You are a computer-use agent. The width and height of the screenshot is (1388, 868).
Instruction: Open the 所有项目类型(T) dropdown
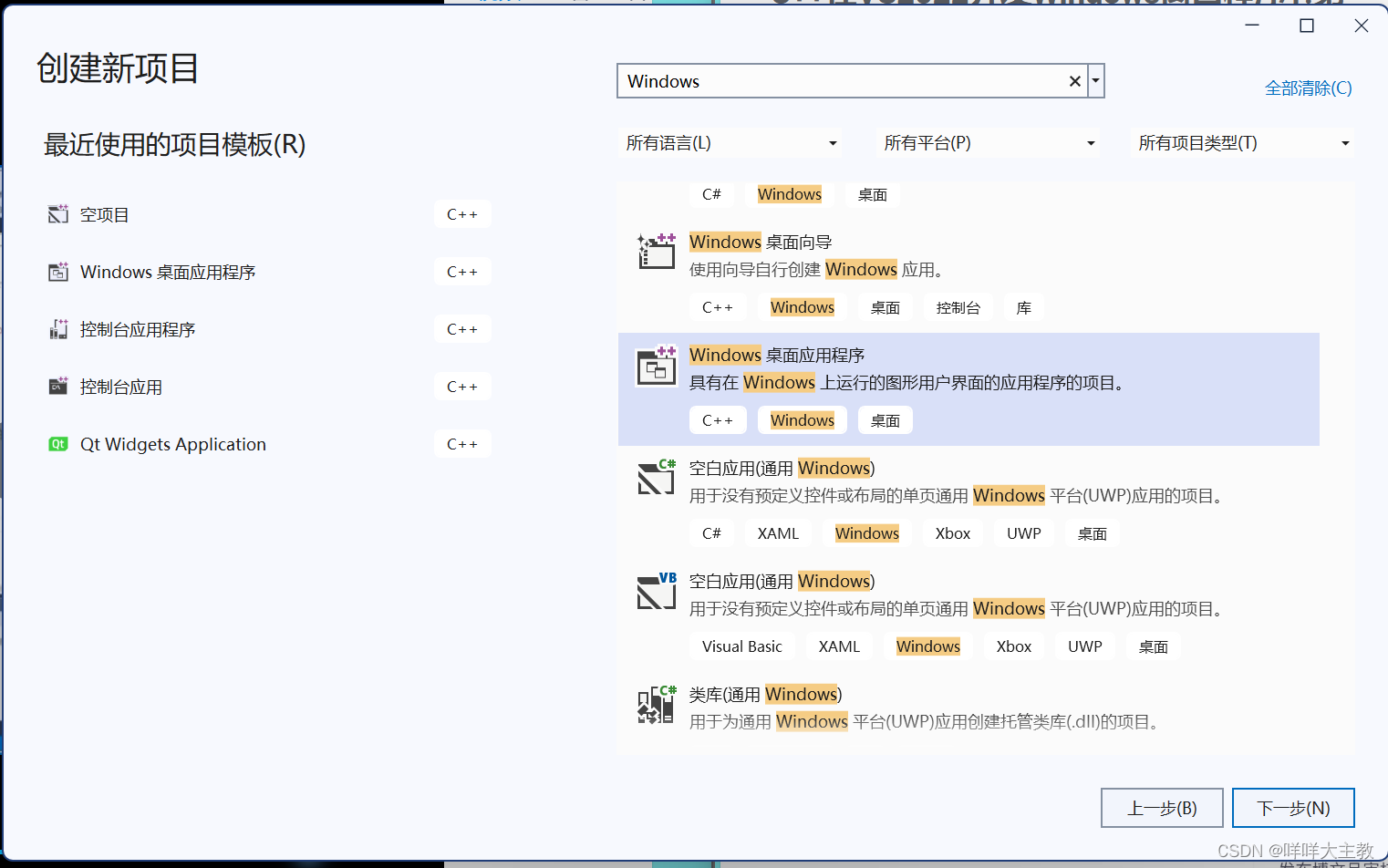pos(1242,143)
